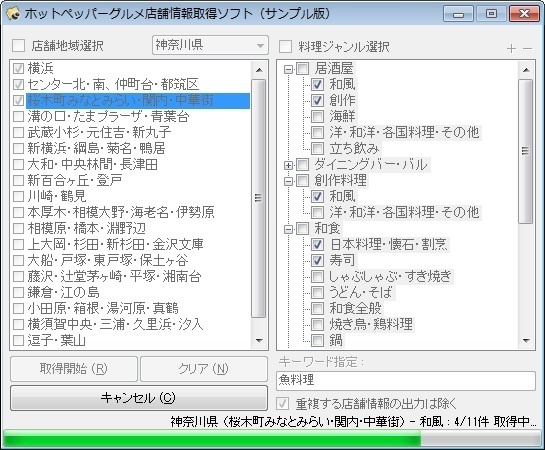This screenshot has width=545, height=450.
Task: Click 取得開始 (R) button
Action: 74,369
